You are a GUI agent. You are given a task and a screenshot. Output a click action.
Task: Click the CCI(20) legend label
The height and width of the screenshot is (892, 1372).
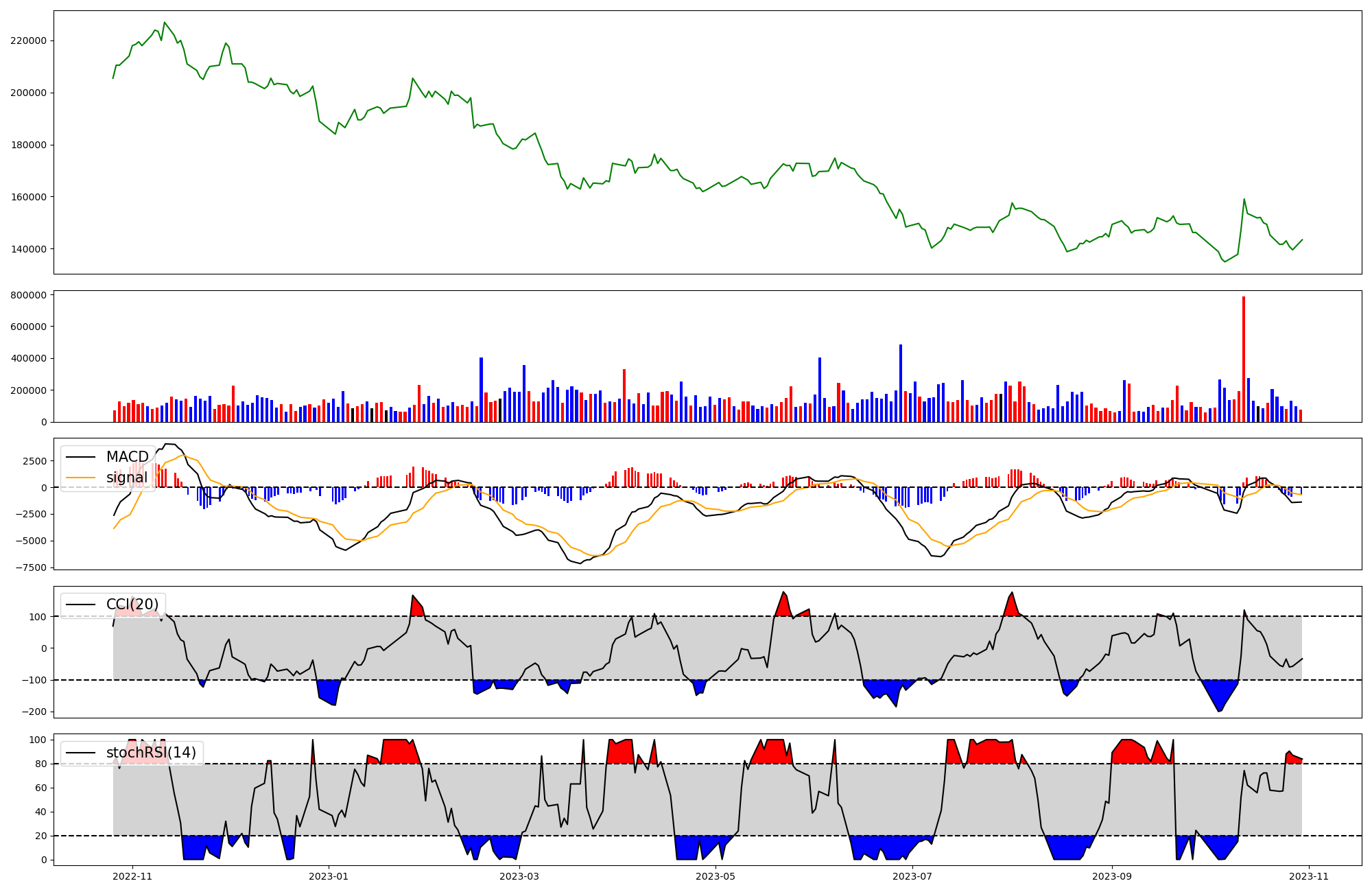[132, 605]
